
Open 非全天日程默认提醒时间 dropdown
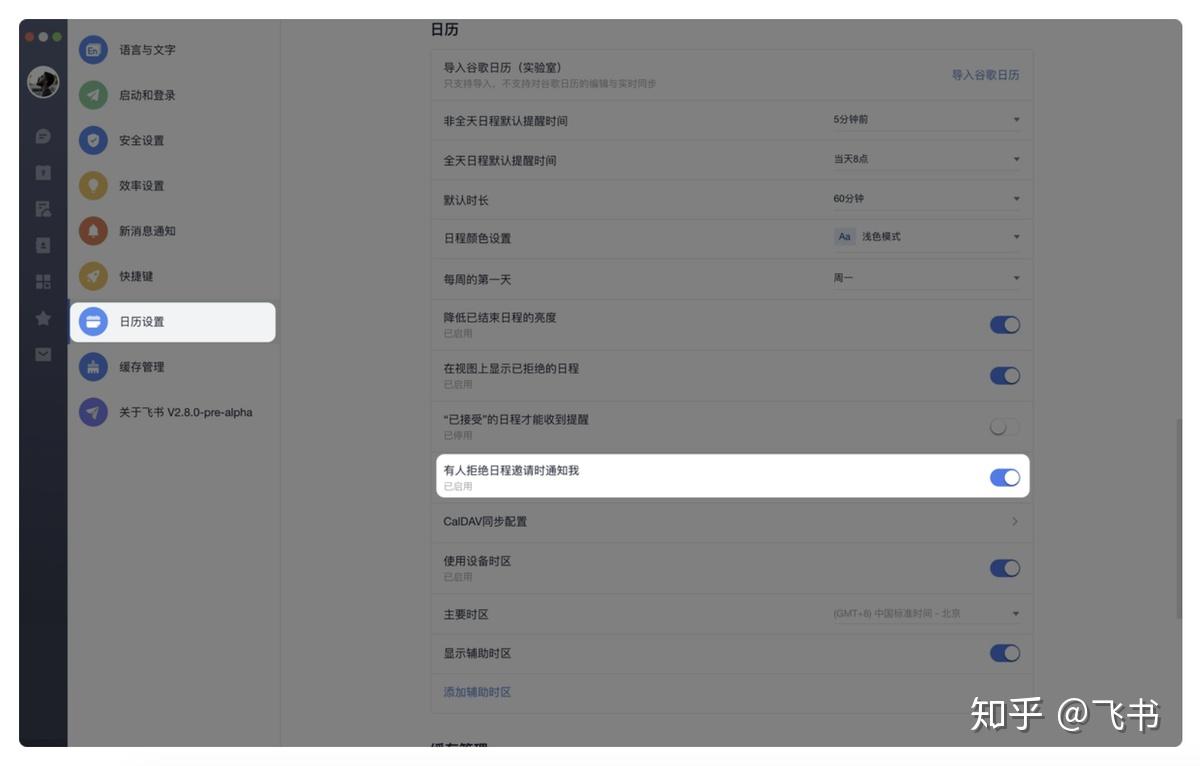[x=925, y=120]
